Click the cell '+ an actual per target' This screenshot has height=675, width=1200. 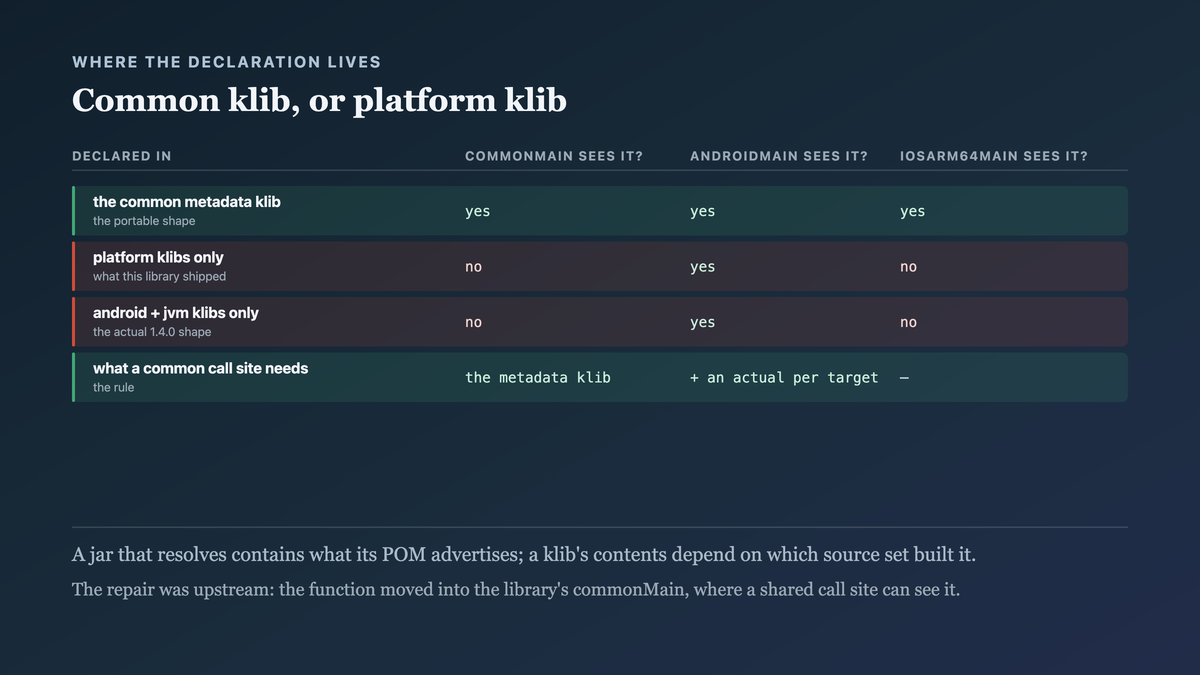784,378
